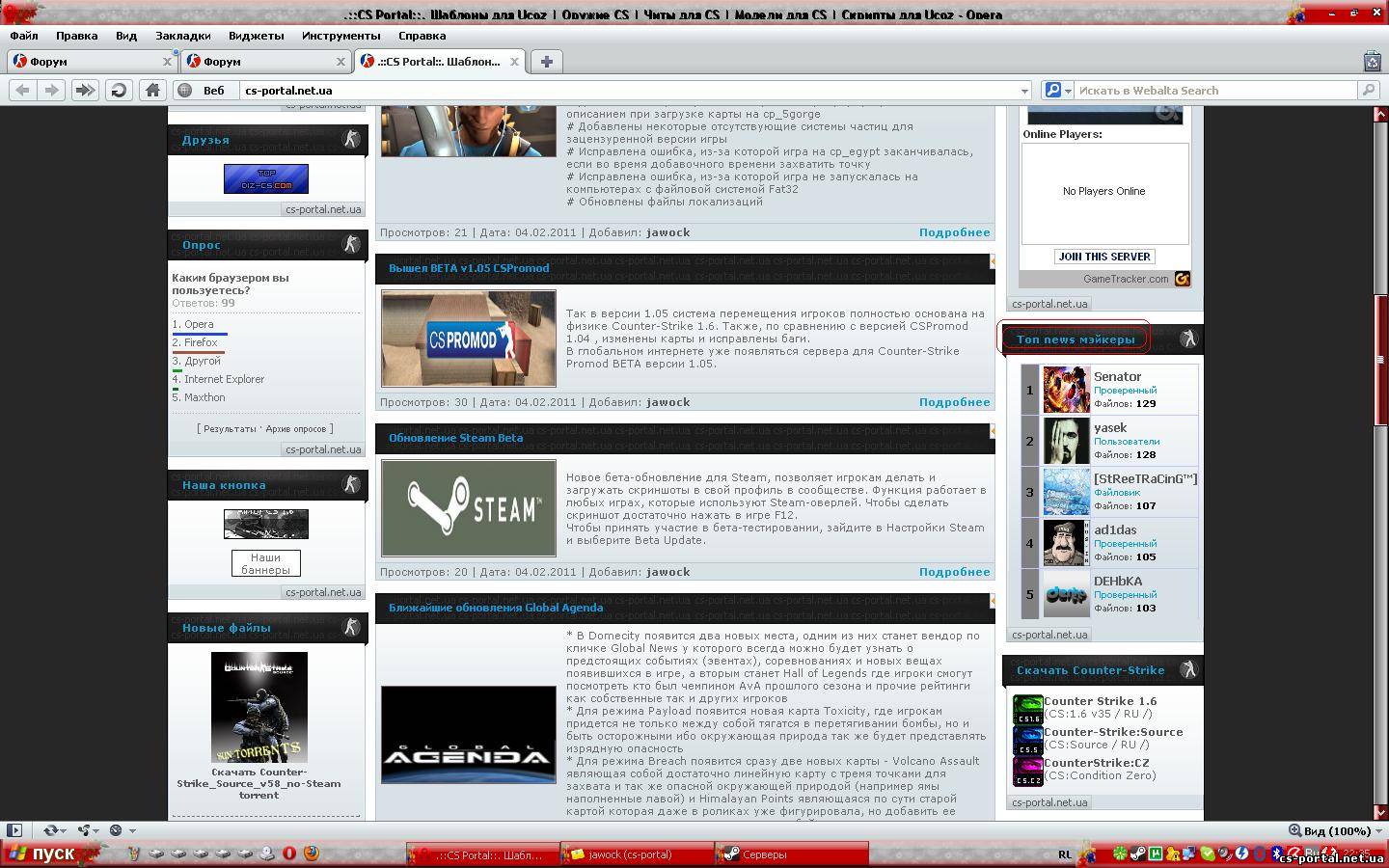1389x868 pixels.
Task: Open the CSPromod news thumbnail image
Action: (x=469, y=339)
